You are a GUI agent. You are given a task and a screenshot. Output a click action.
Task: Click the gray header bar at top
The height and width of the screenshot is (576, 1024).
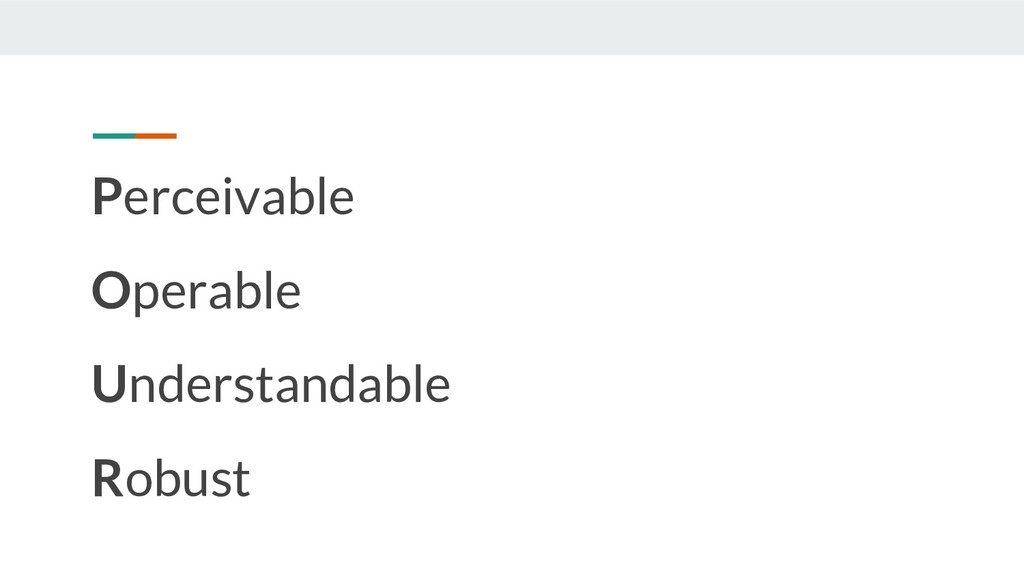(x=512, y=27)
